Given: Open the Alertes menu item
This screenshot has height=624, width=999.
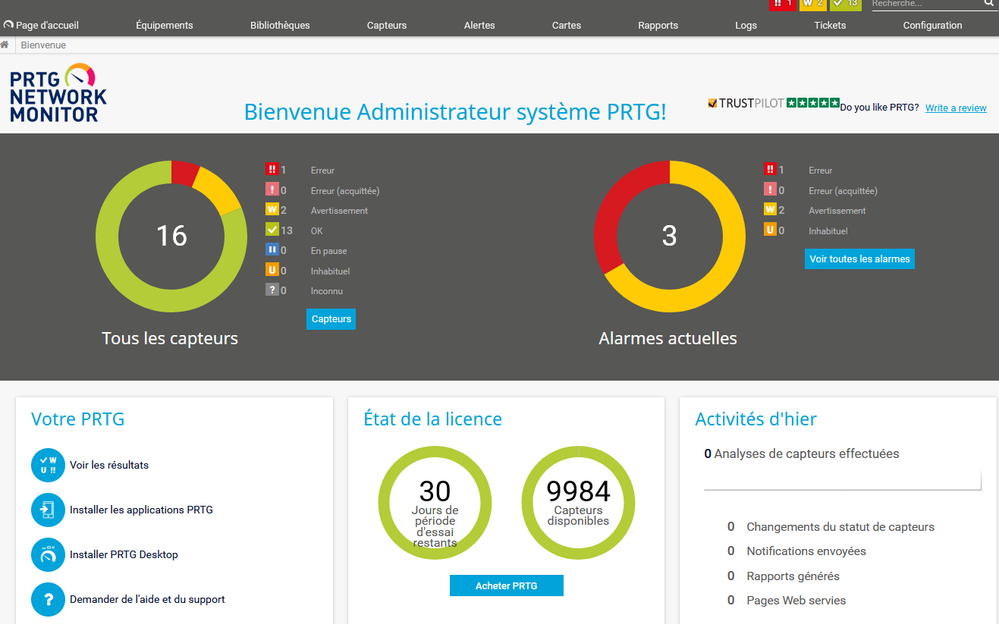Looking at the screenshot, I should click(479, 25).
